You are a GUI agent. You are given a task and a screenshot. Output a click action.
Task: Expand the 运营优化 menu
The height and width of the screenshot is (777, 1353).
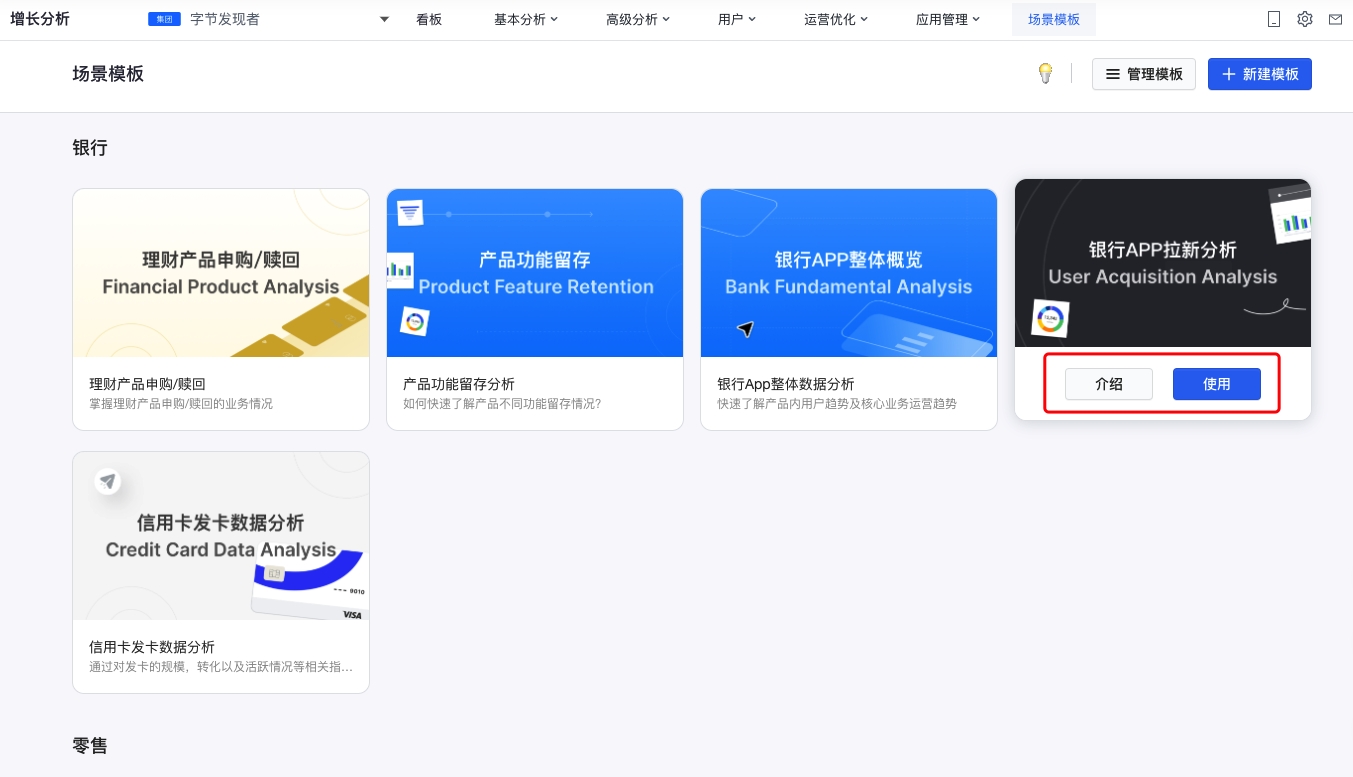coord(836,19)
